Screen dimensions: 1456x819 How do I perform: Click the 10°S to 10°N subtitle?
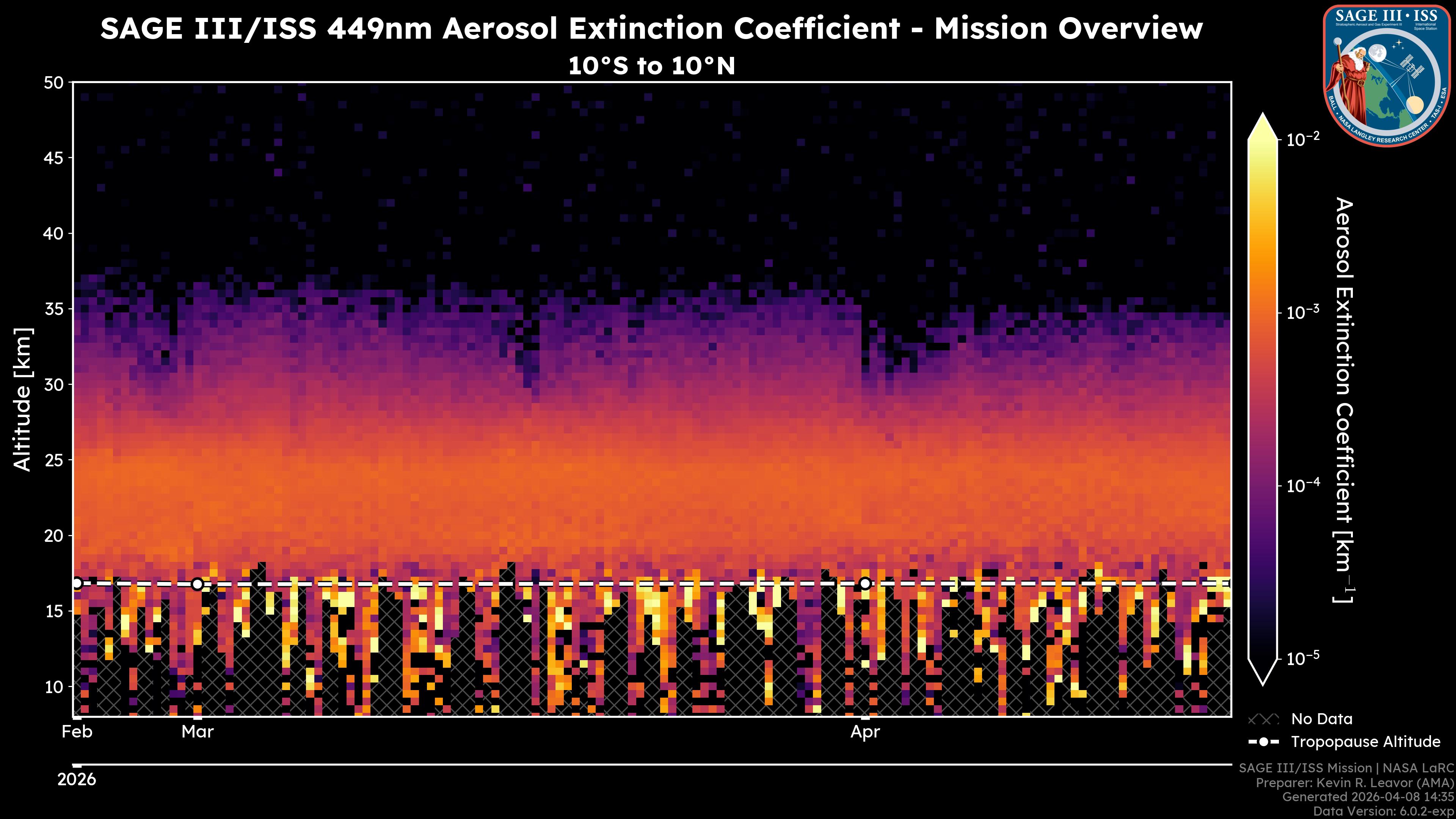click(651, 66)
